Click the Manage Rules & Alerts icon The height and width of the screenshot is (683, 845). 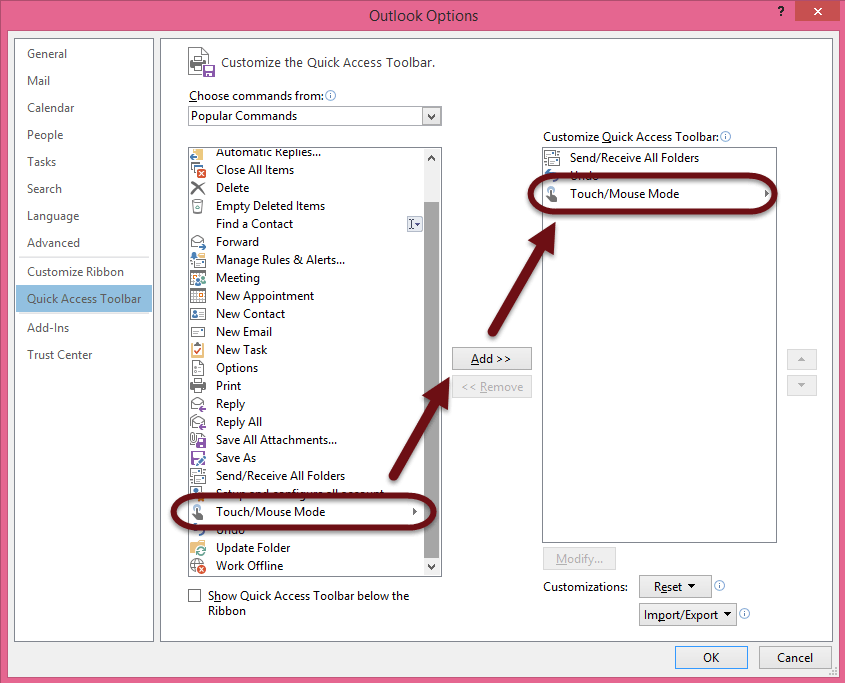(x=198, y=260)
